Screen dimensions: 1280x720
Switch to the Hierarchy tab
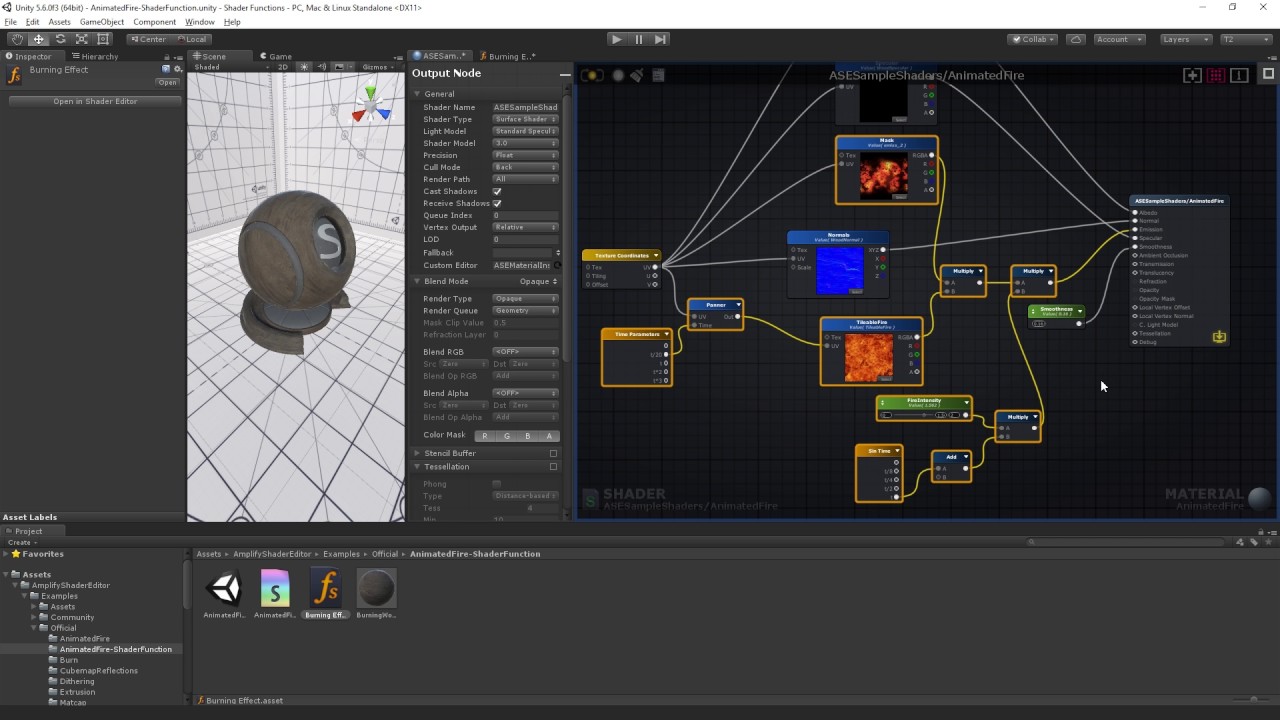94,56
